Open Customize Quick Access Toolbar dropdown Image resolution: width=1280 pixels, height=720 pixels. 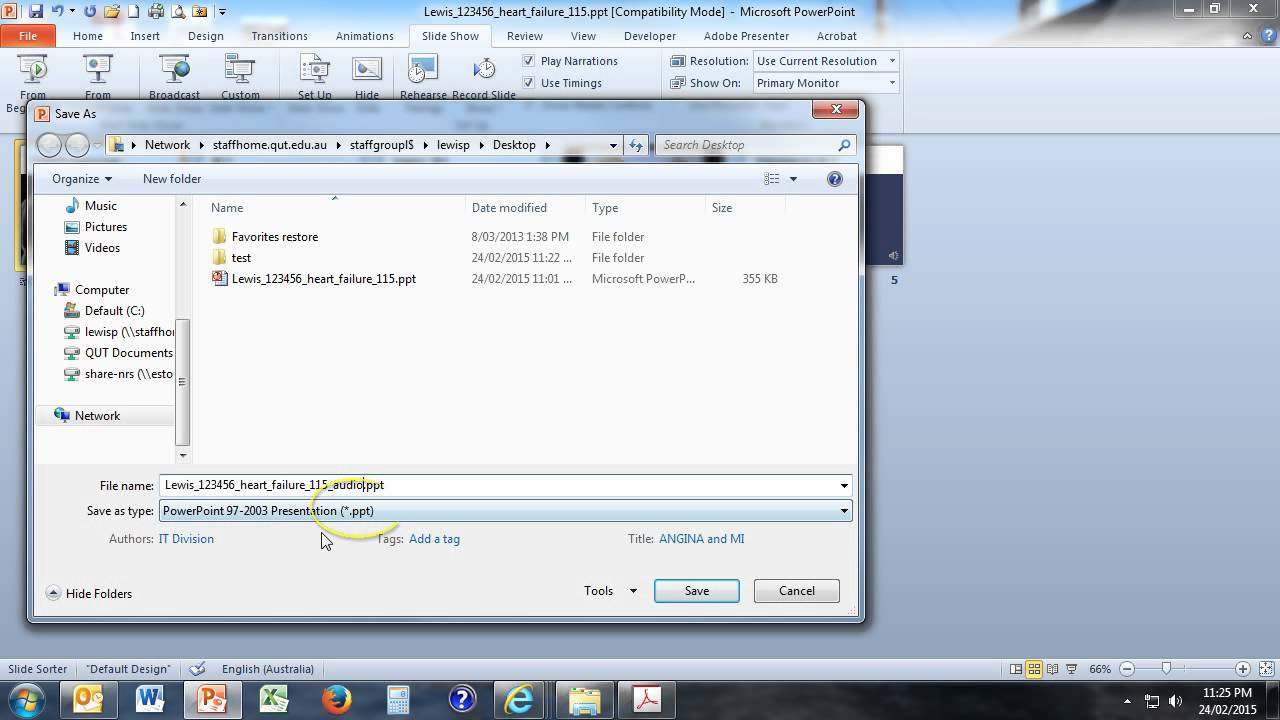222,12
